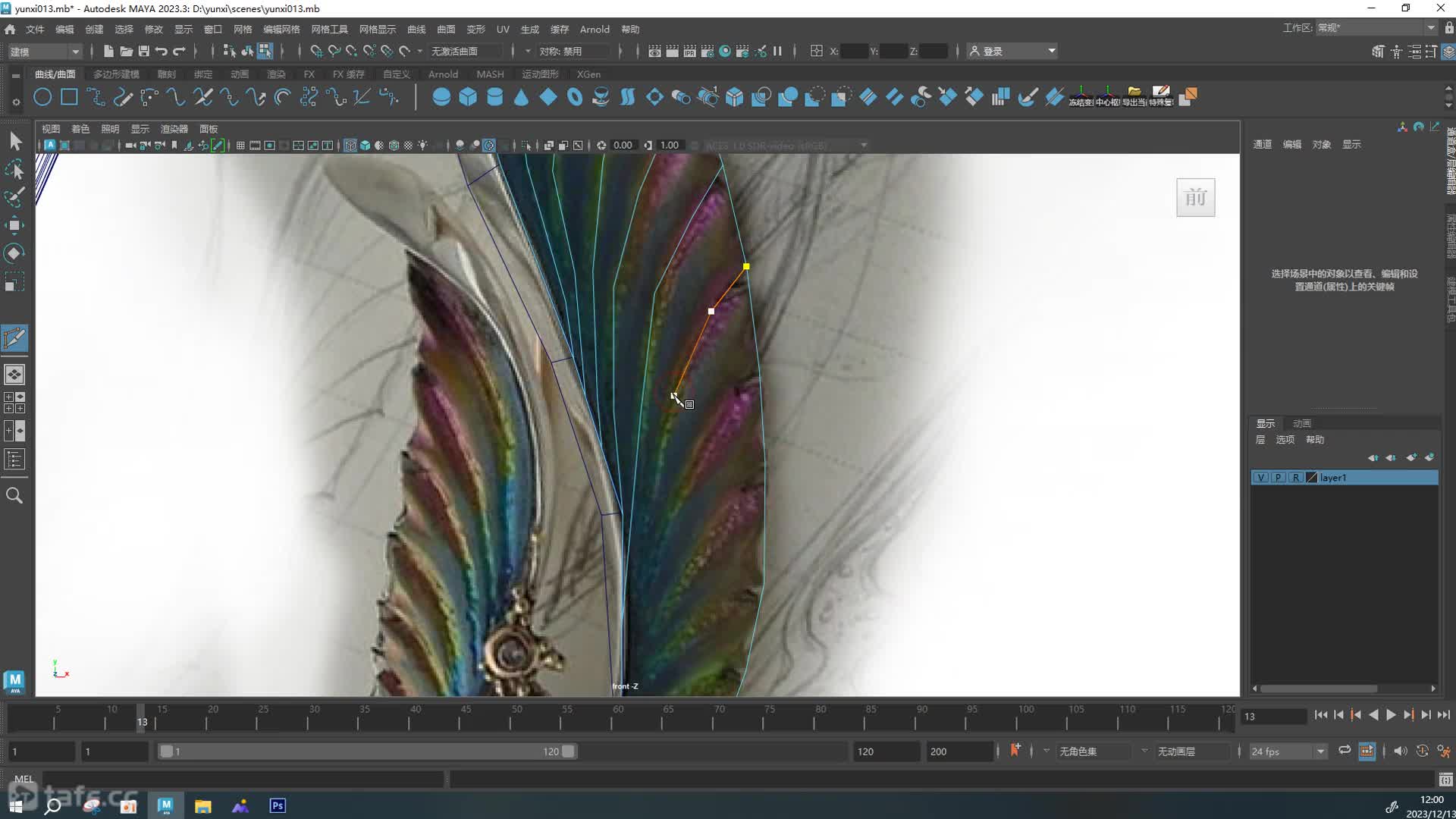Viewport: 1456px width, 819px height.
Task: Switch to the 多边形建模 shelf tab
Action: coord(116,74)
